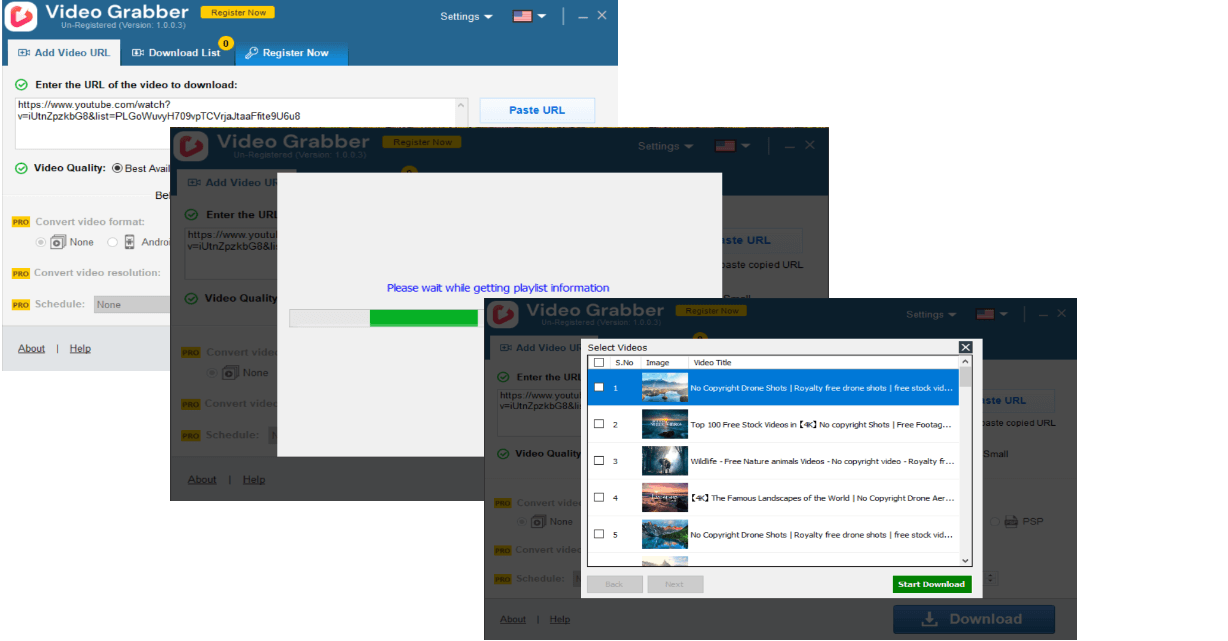Image resolution: width=1228 pixels, height=641 pixels.
Task: Select PSP radio in bottom-right window
Action: pos(996,522)
